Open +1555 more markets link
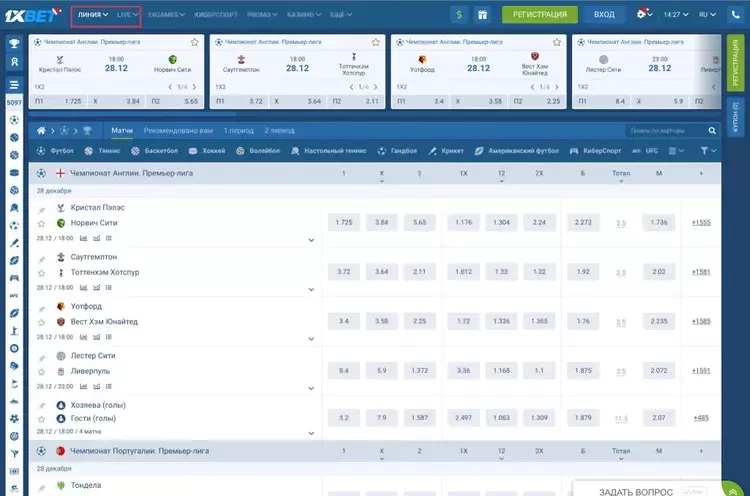This screenshot has width=750, height=496. coord(701,222)
